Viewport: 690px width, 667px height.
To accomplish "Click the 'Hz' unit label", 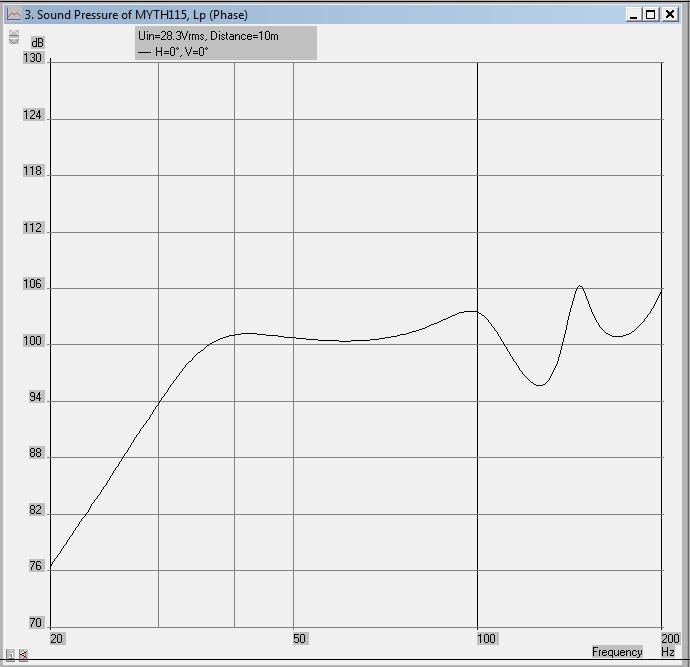I will coord(668,652).
